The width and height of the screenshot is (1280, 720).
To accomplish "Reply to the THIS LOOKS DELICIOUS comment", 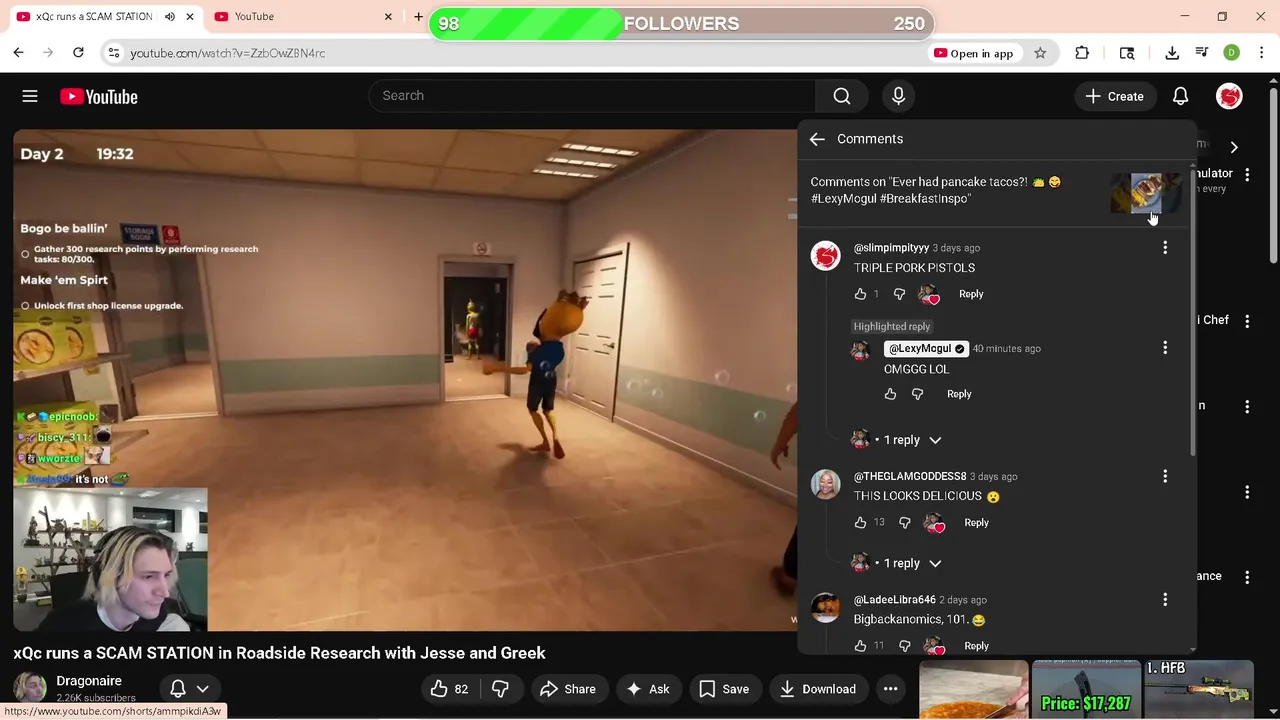I will click(x=976, y=522).
